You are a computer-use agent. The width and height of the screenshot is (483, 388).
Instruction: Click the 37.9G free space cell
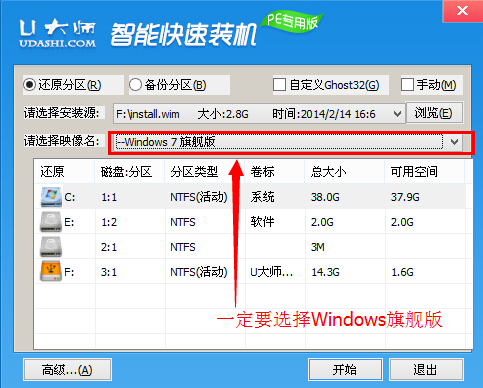point(405,197)
